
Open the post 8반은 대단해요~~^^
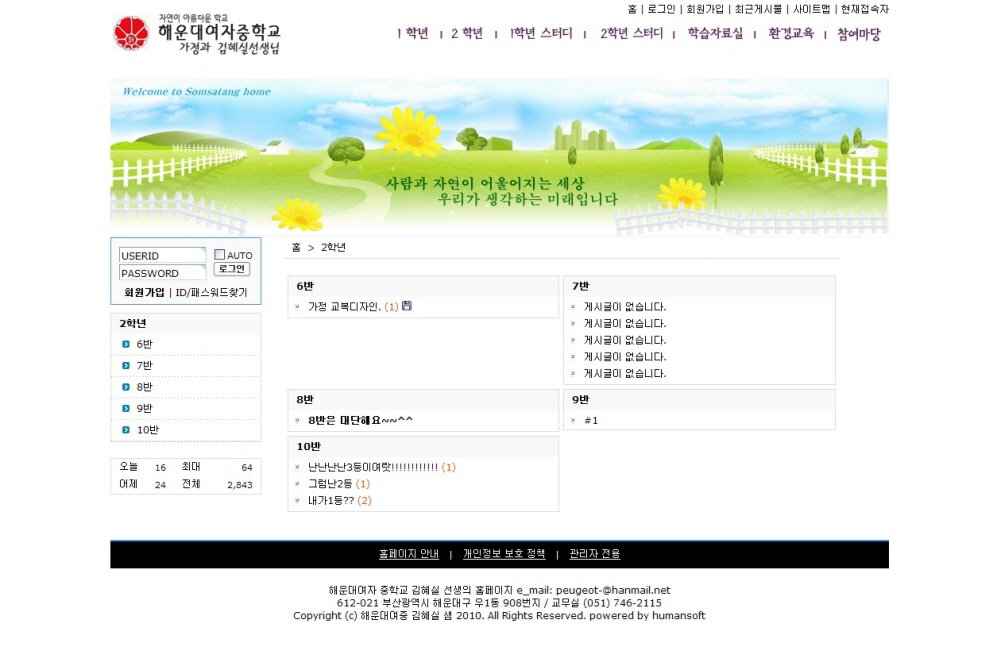(x=360, y=420)
